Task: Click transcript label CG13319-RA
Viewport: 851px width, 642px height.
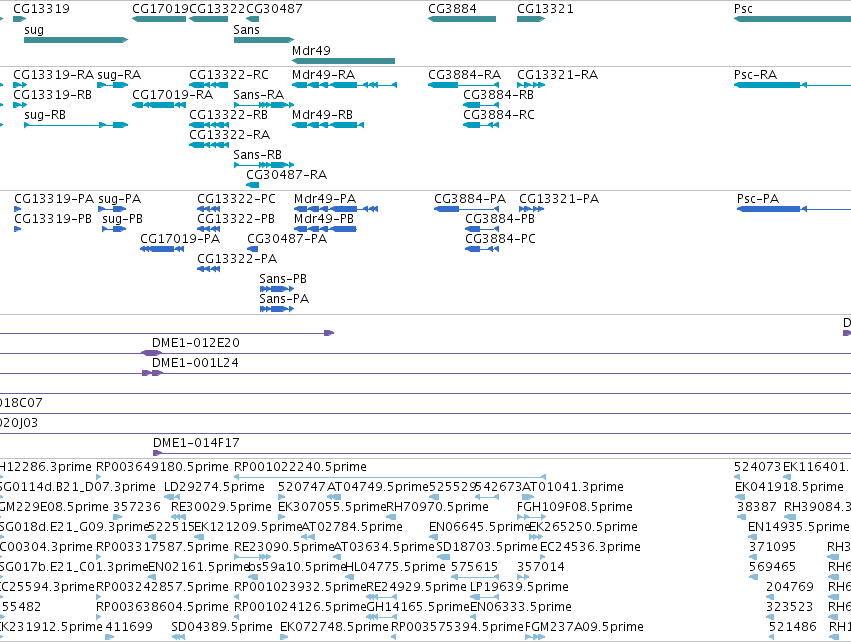Action: [x=53, y=74]
